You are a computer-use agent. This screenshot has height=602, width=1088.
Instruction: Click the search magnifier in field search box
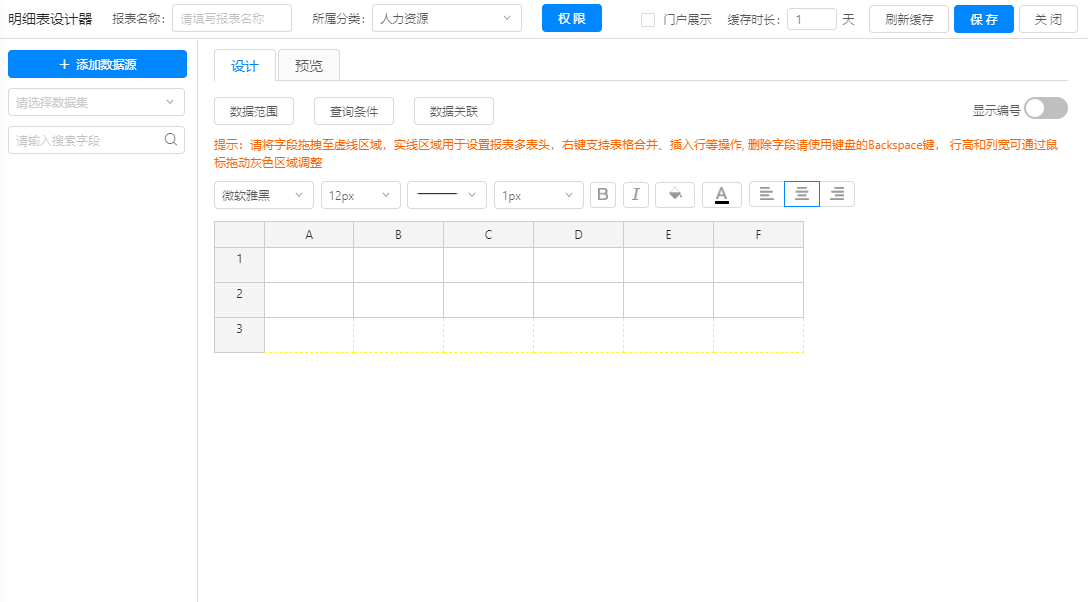coord(171,140)
